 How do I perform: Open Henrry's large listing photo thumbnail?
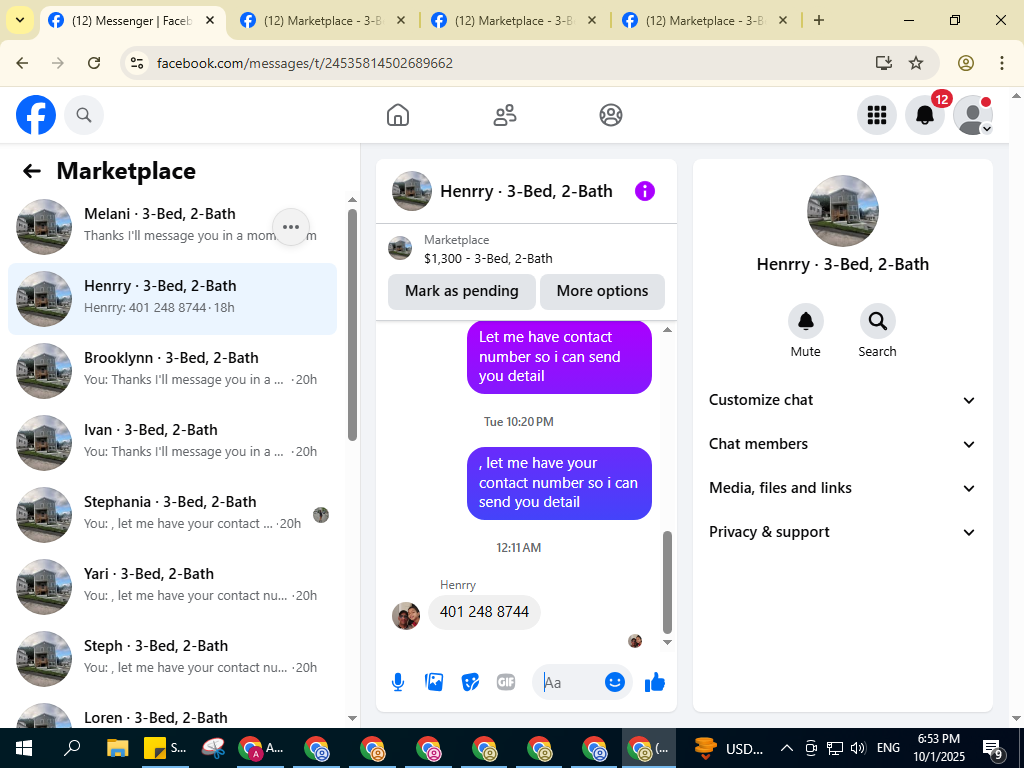tap(843, 210)
